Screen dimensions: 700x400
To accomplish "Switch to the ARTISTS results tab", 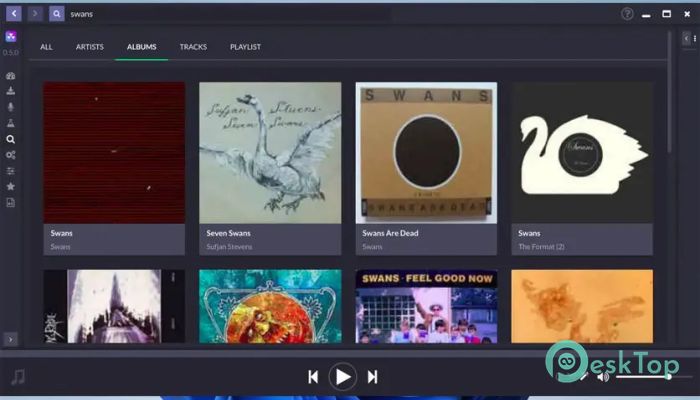I will click(x=90, y=47).
